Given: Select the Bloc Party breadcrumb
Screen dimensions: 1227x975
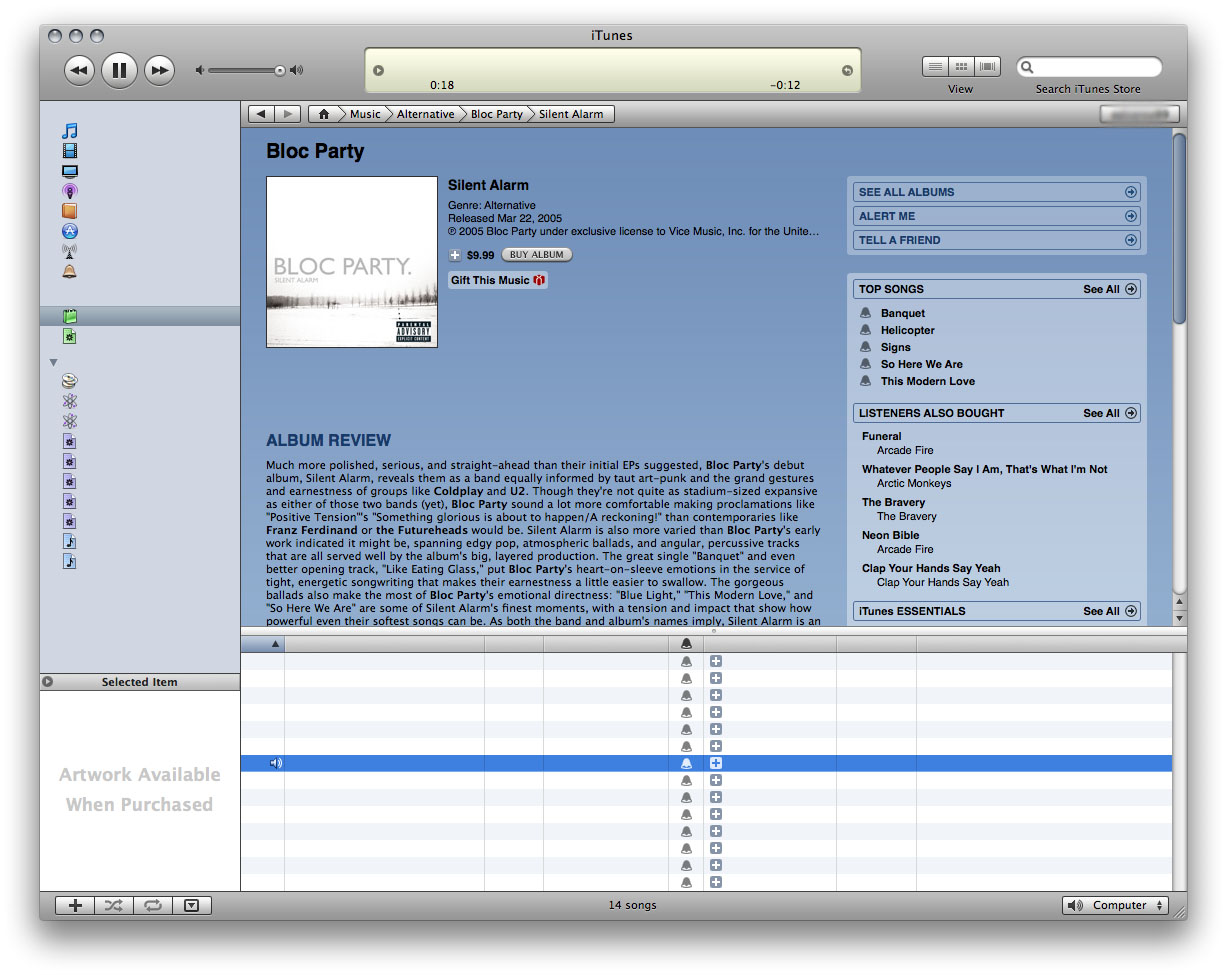Looking at the screenshot, I should (497, 114).
